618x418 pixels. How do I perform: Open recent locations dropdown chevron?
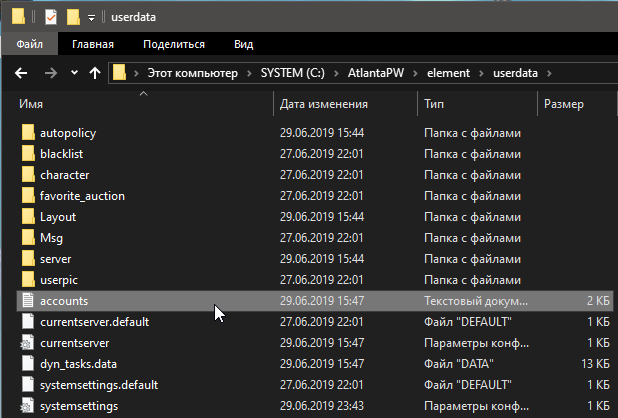click(74, 73)
